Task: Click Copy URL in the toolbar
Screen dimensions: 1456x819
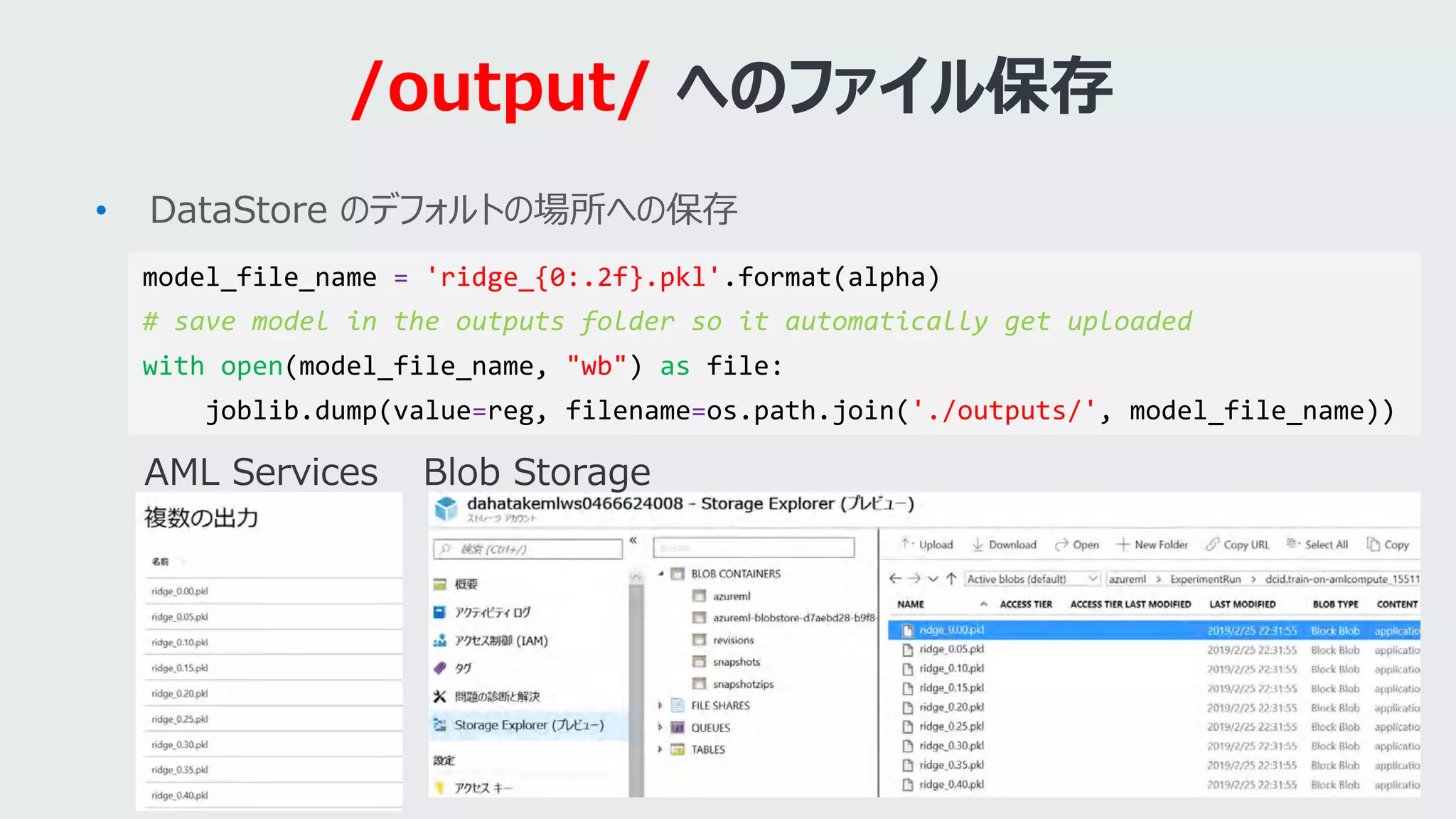Action: (1238, 545)
